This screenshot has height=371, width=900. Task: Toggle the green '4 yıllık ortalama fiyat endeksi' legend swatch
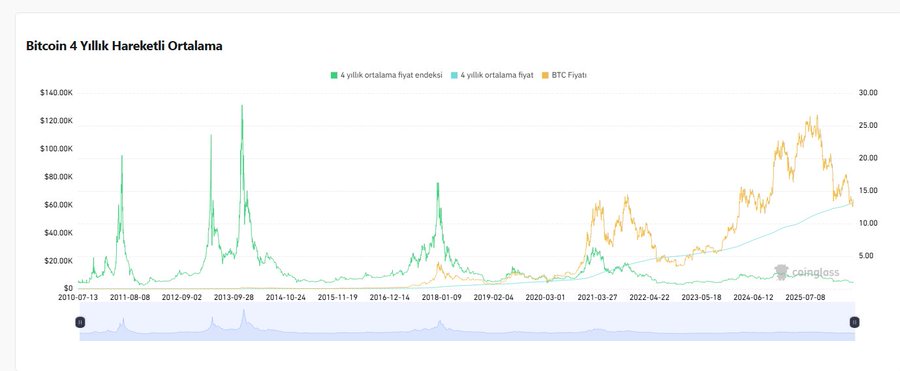pyautogui.click(x=333, y=75)
